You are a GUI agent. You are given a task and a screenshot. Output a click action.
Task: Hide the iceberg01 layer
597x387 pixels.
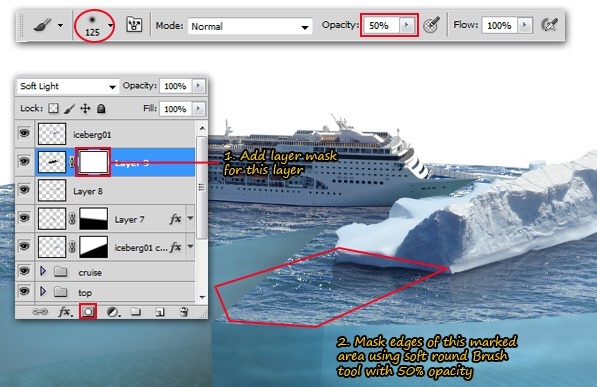tap(24, 133)
